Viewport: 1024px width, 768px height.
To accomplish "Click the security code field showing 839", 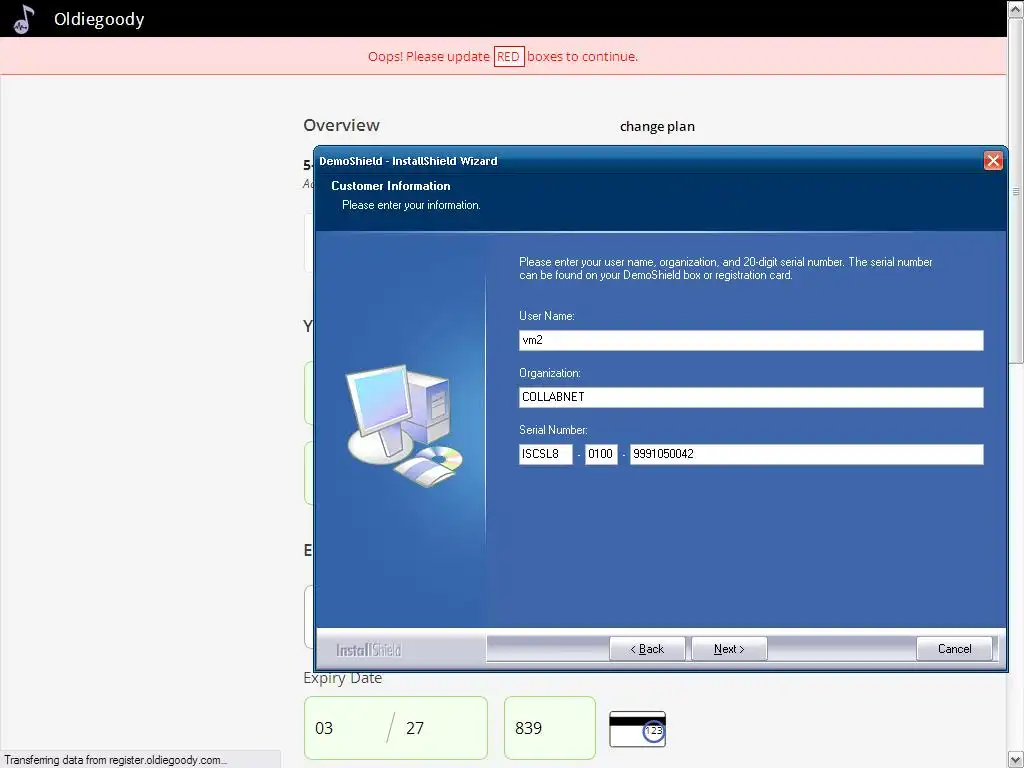I will (550, 728).
